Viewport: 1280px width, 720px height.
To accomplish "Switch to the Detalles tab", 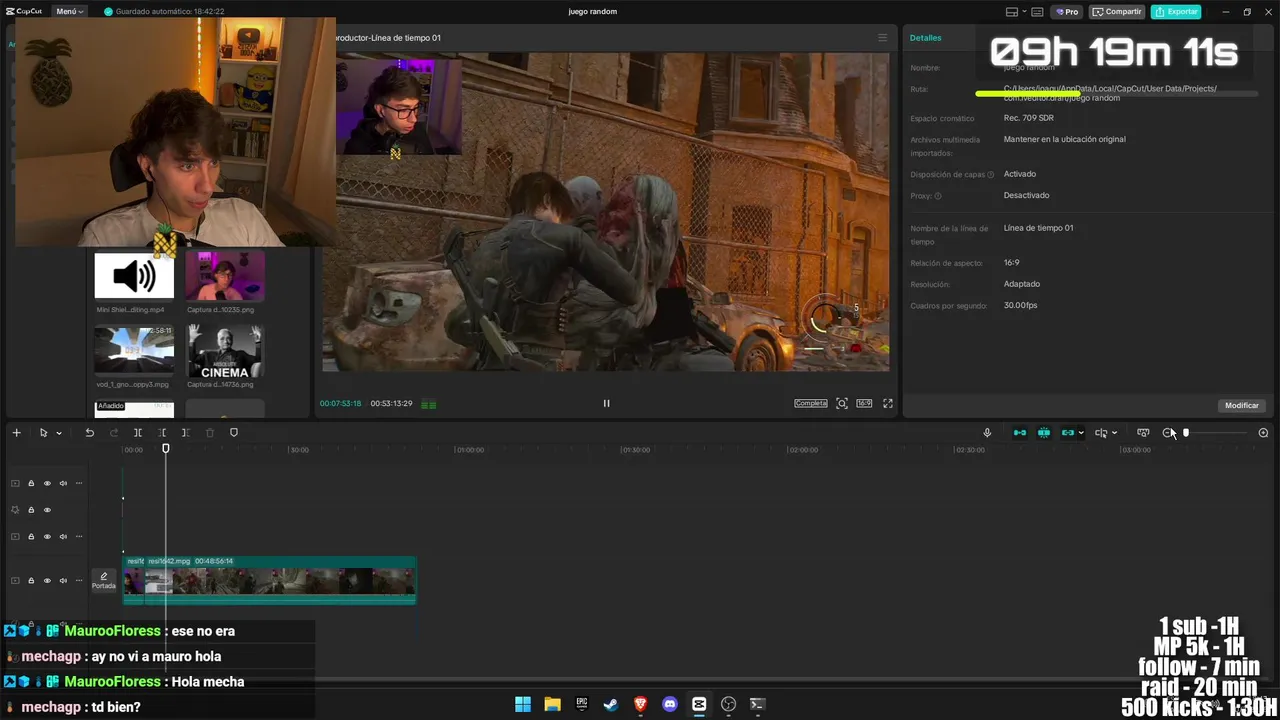I will click(925, 38).
